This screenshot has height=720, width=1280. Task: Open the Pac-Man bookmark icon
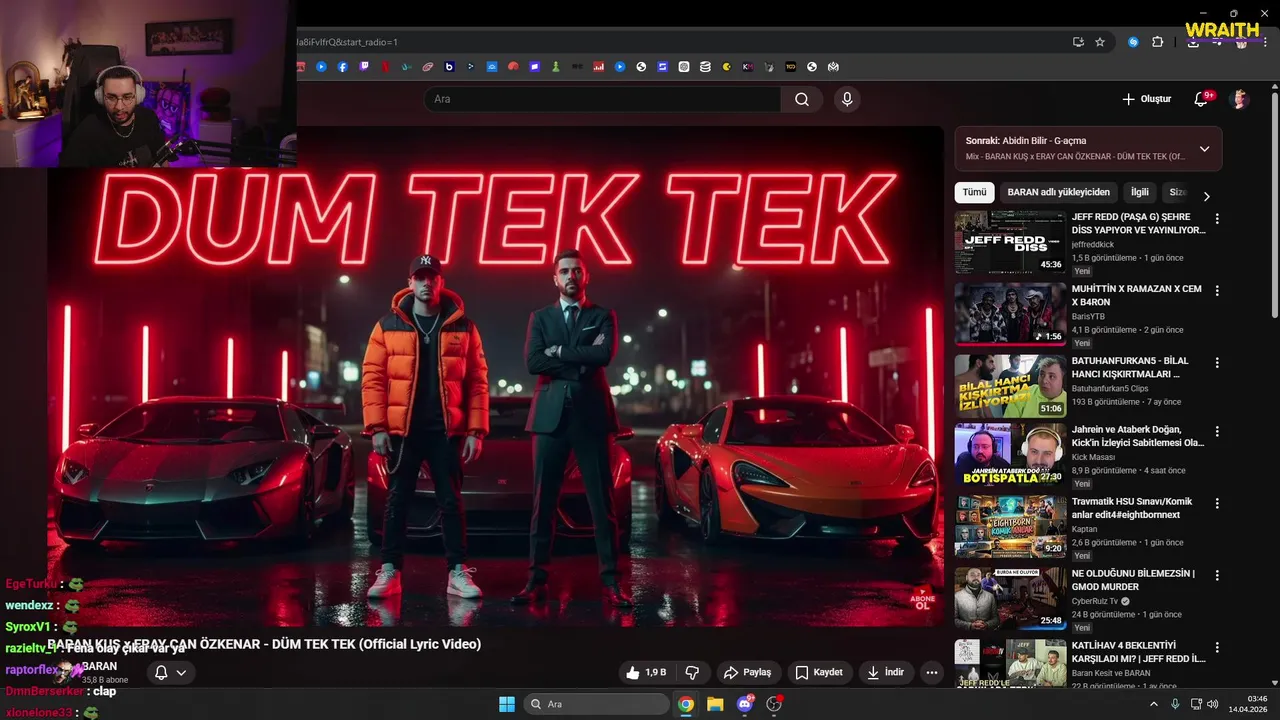click(x=728, y=67)
